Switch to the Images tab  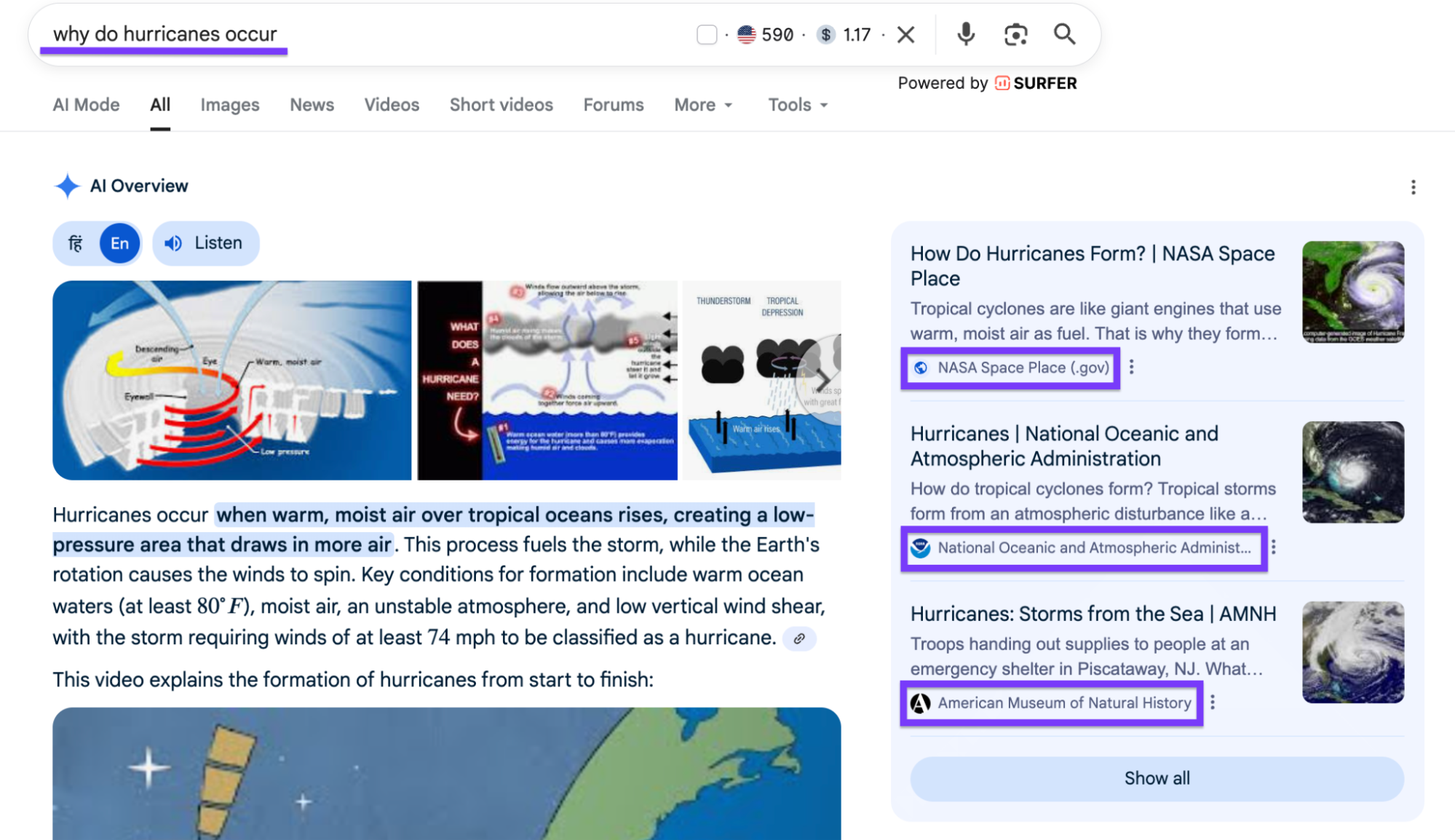(x=229, y=105)
